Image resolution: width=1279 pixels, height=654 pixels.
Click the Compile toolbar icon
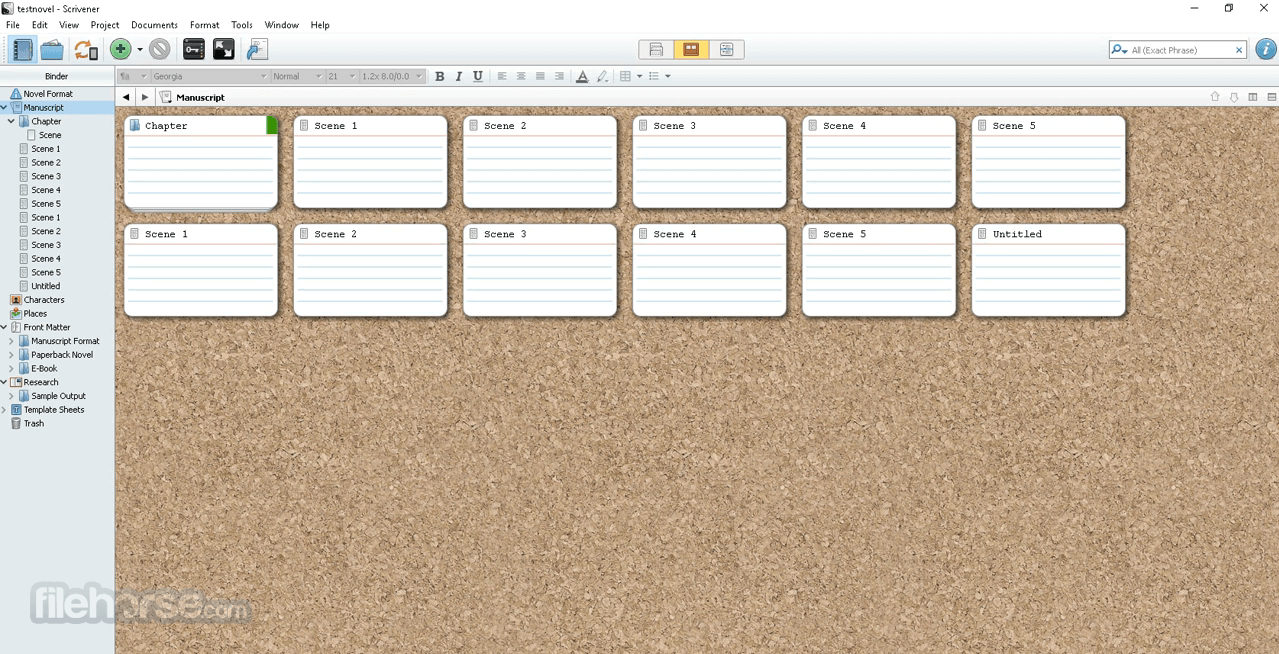257,49
